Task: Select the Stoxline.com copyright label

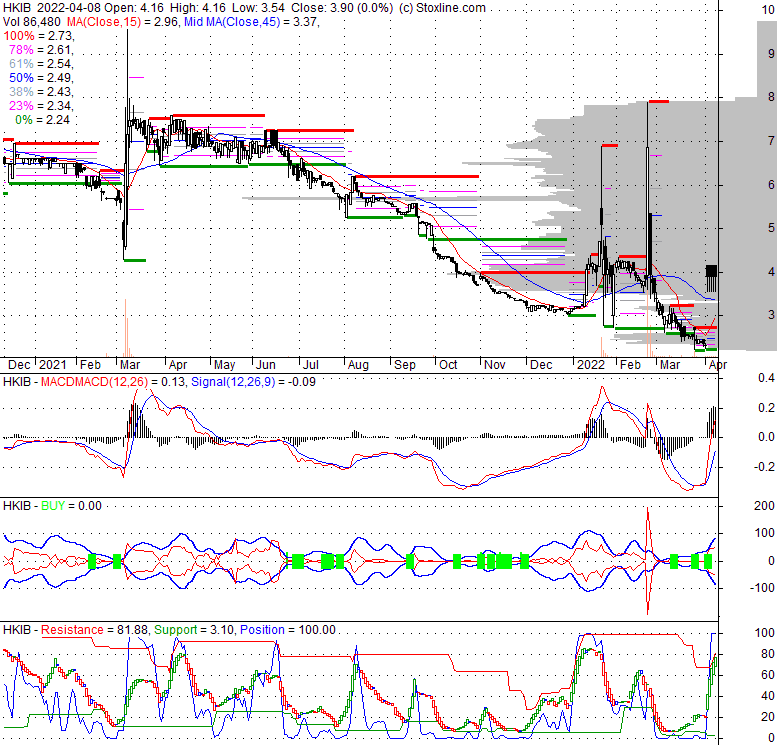Action: (x=442, y=8)
